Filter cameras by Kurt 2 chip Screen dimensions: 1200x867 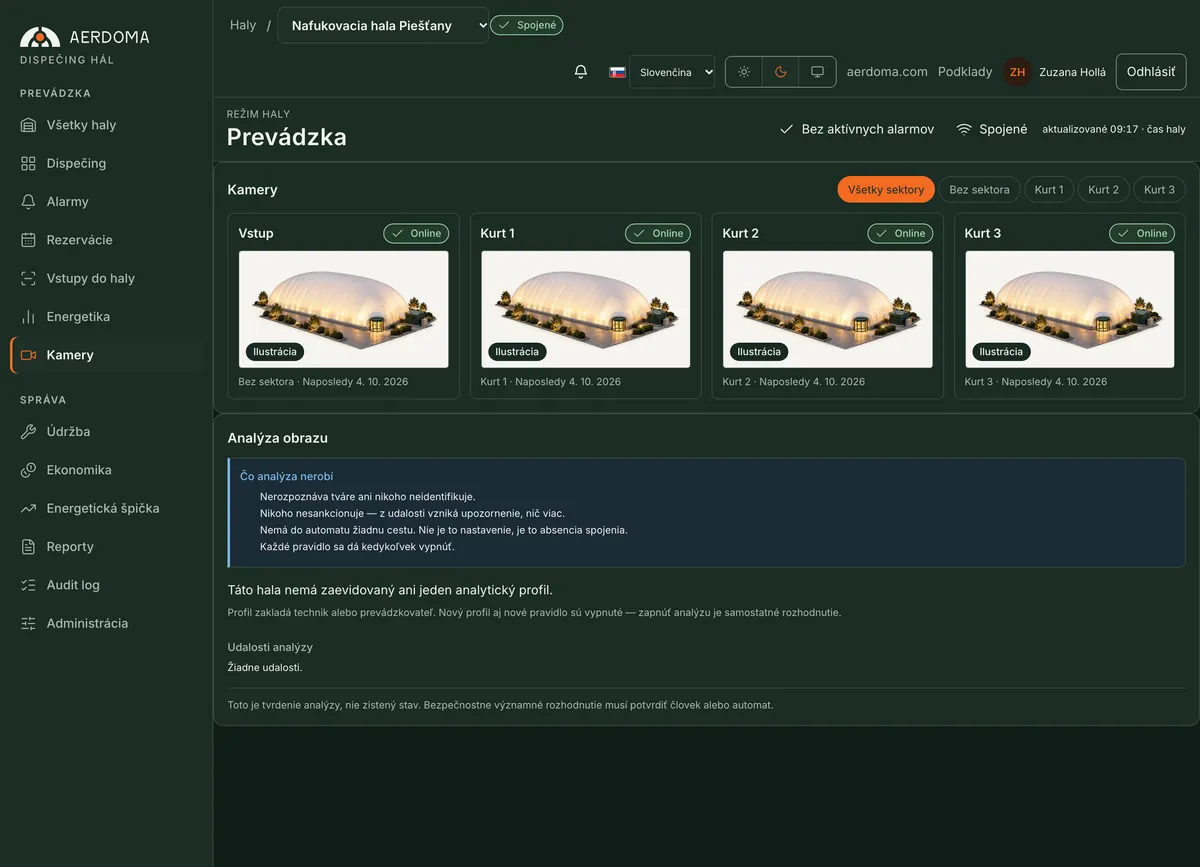pos(1104,189)
